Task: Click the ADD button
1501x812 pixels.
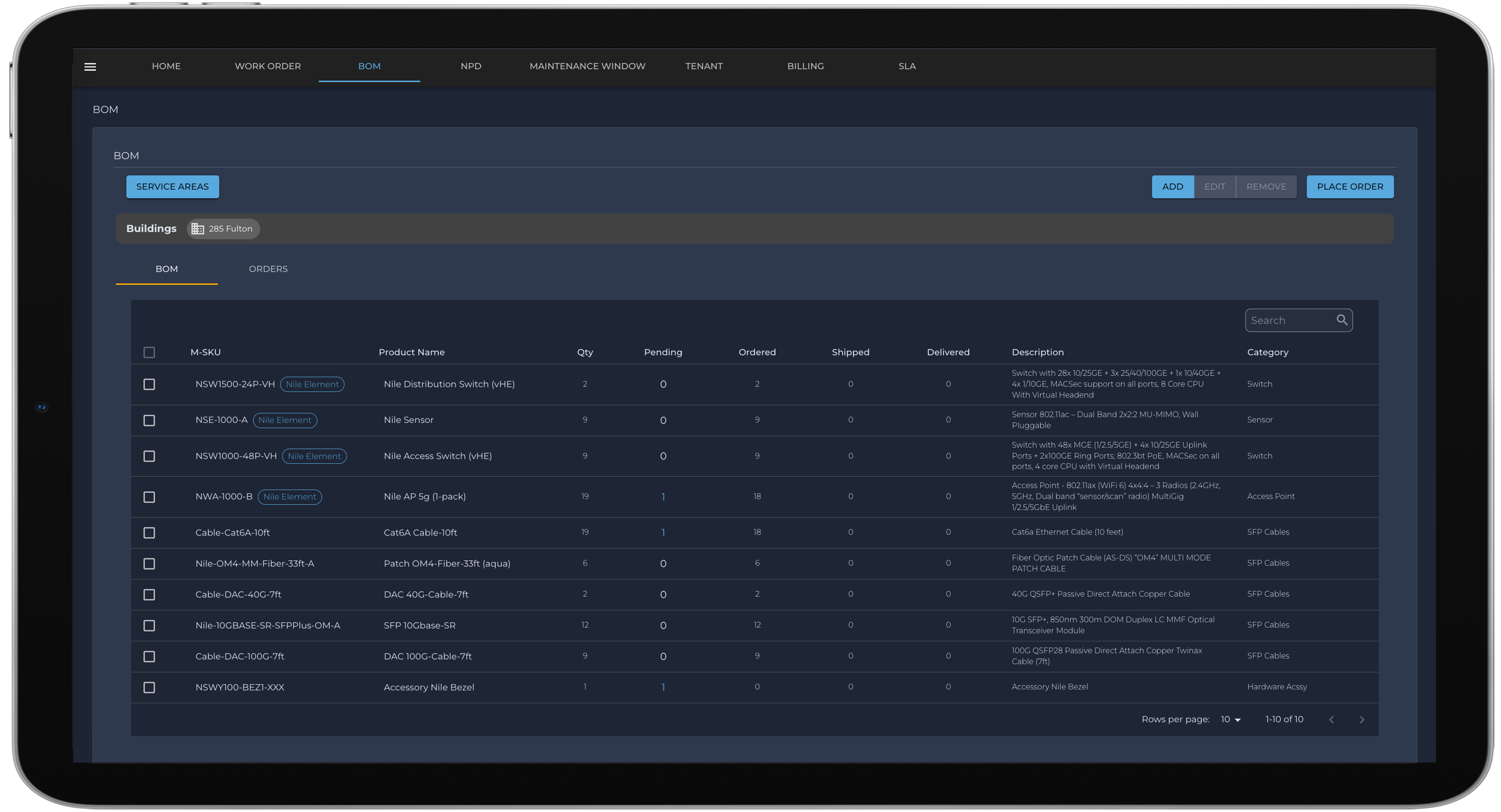Action: pos(1173,186)
